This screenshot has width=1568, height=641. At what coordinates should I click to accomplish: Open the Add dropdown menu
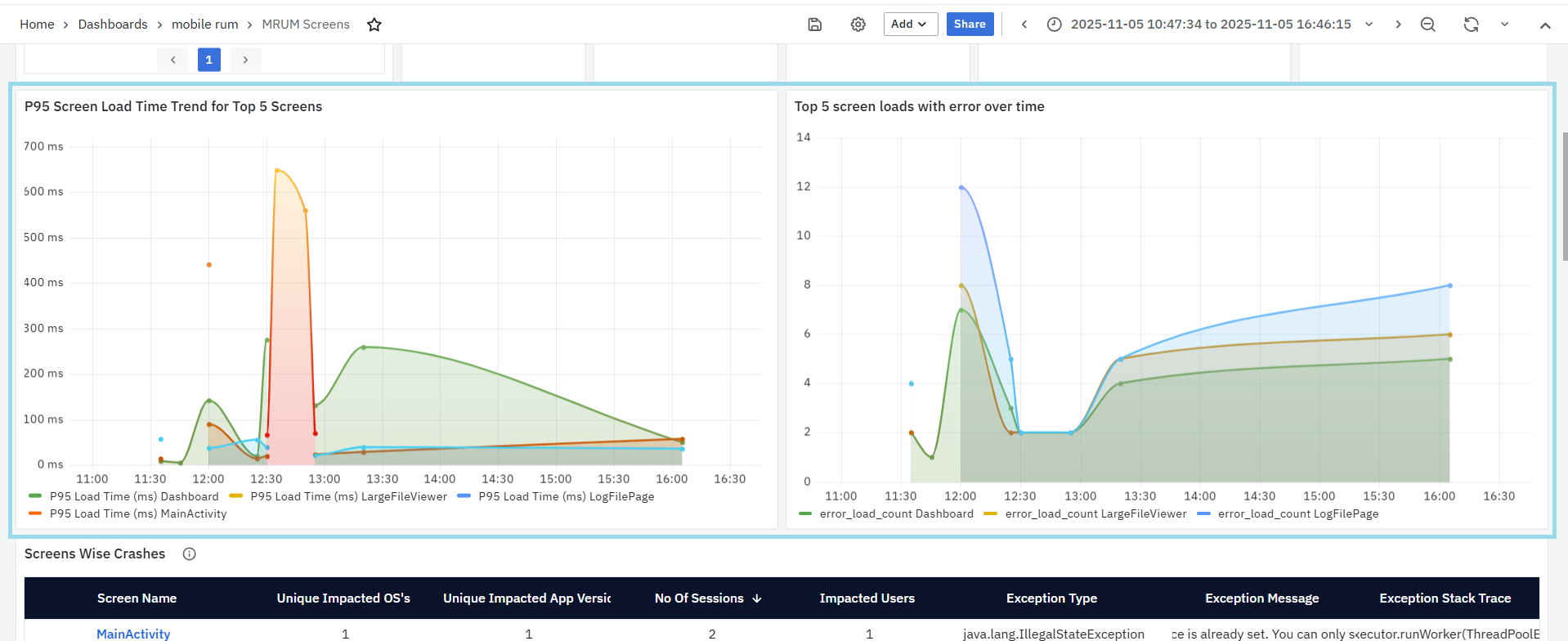coord(909,25)
